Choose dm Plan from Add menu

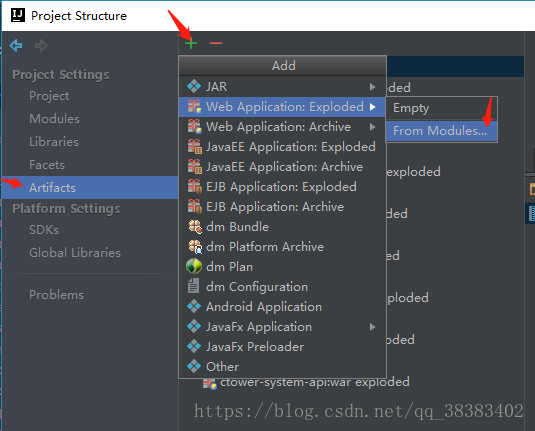pos(282,267)
